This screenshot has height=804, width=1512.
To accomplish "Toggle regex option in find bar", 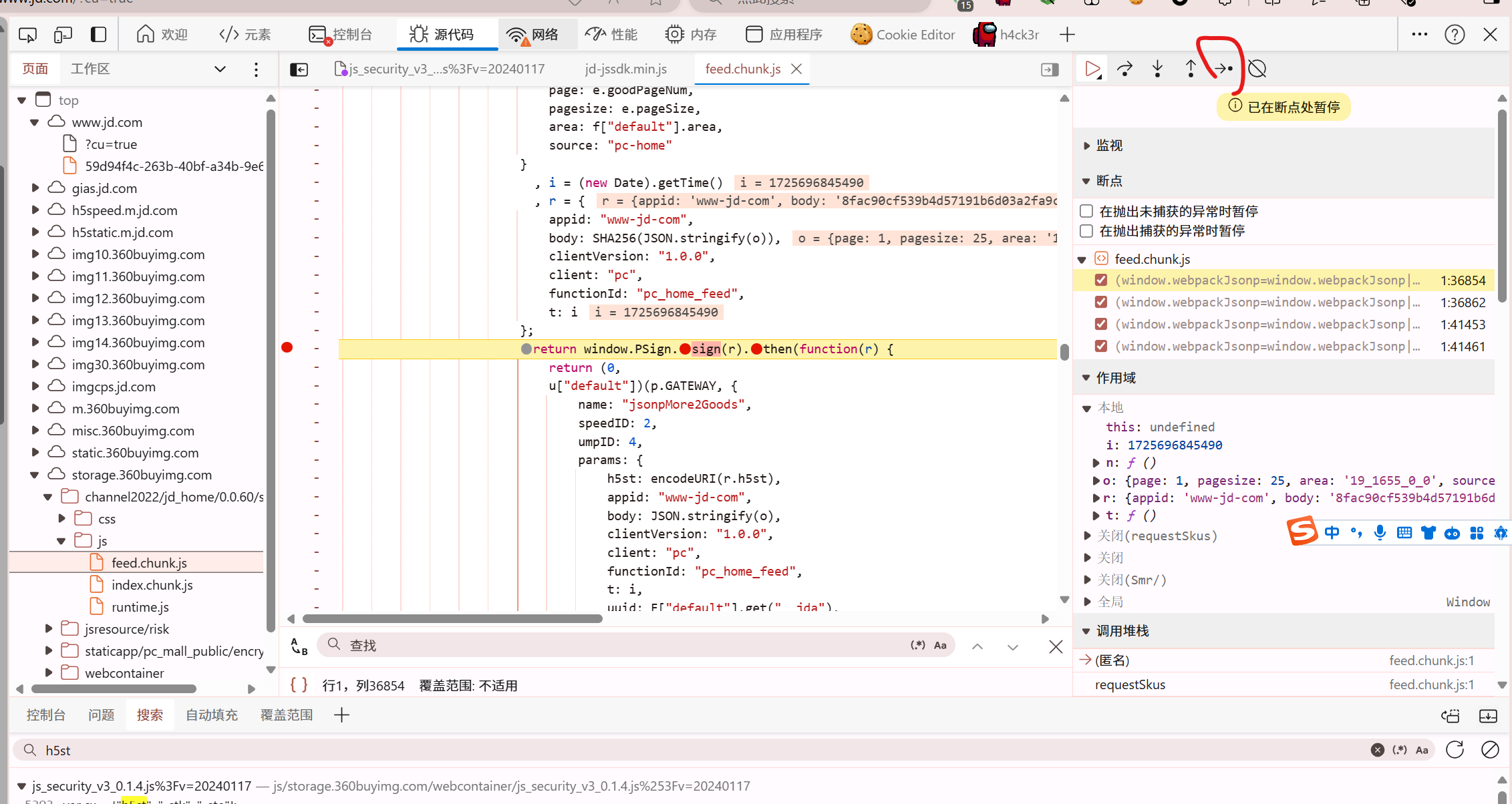I will click(918, 645).
